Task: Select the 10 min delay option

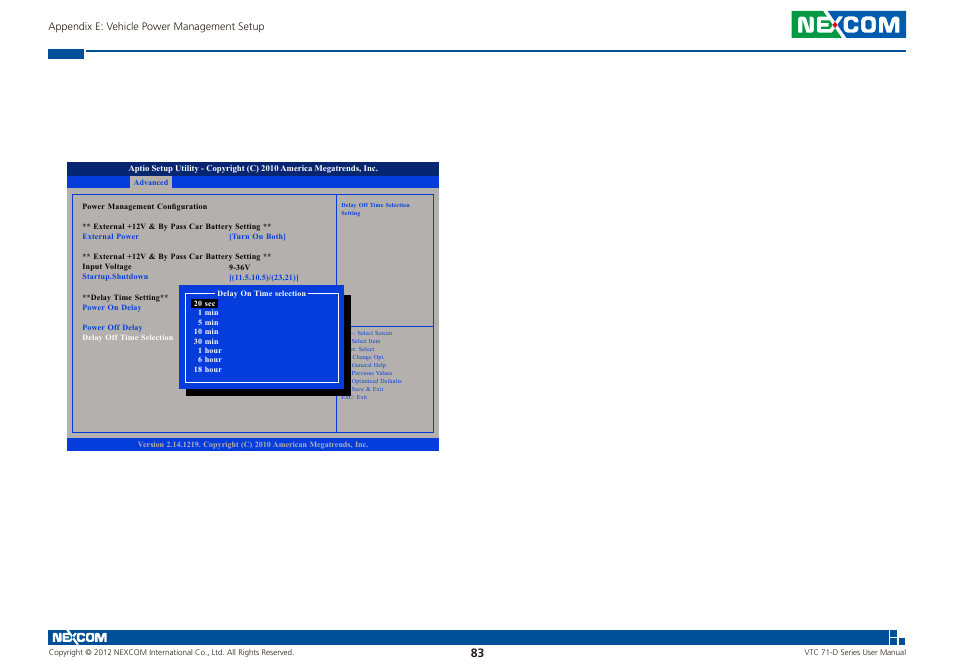Action: click(206, 331)
